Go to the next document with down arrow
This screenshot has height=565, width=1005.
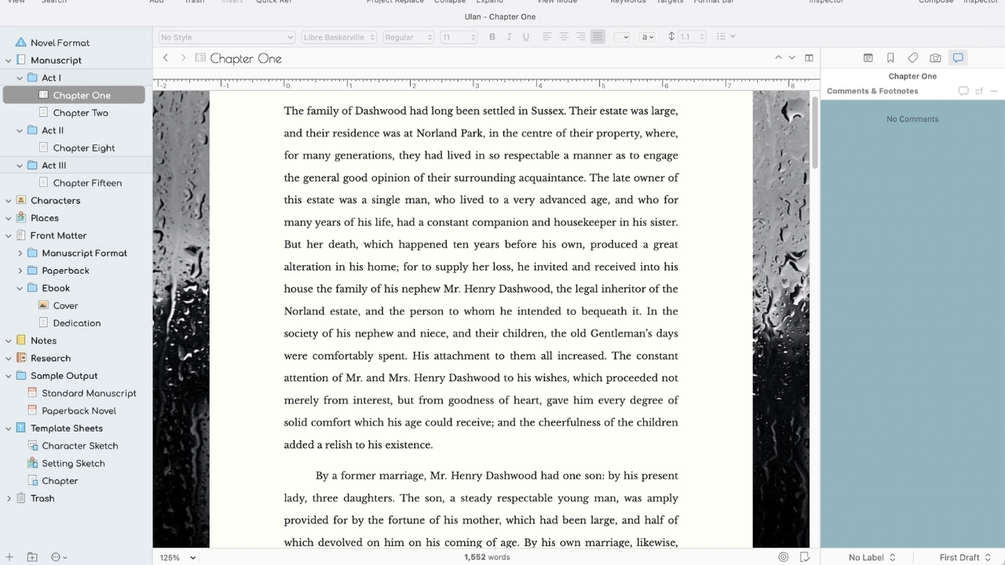792,58
